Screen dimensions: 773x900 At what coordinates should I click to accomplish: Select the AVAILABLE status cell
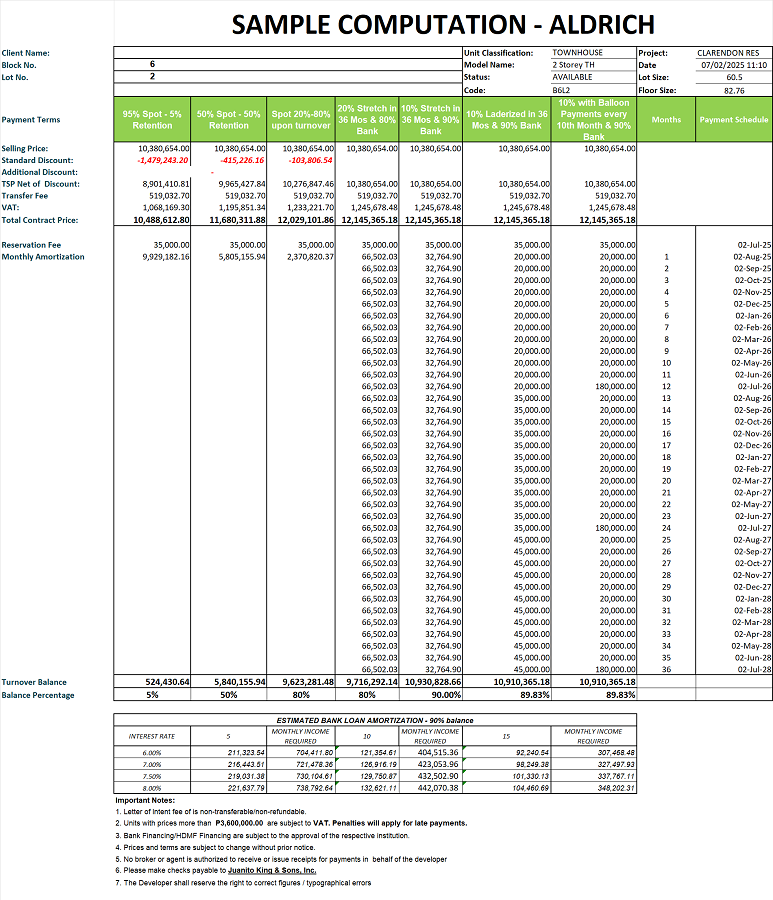572,76
